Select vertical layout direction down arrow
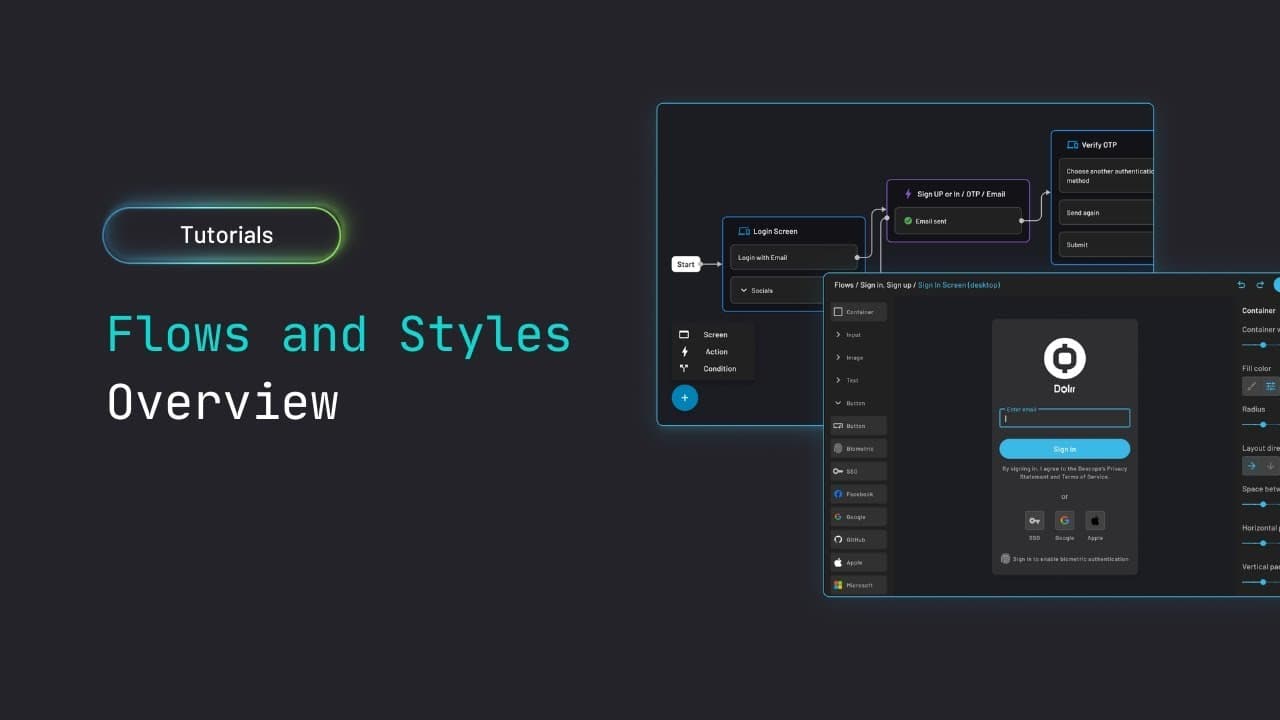This screenshot has width=1280, height=720. point(1270,465)
